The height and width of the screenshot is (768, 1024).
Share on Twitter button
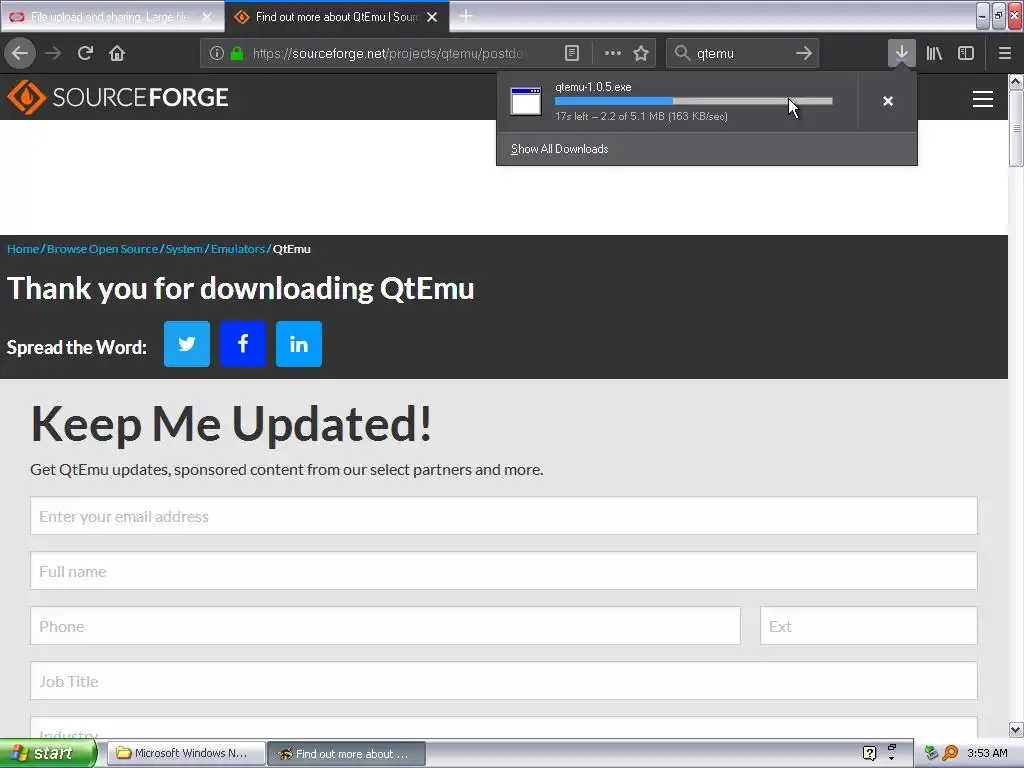click(187, 344)
